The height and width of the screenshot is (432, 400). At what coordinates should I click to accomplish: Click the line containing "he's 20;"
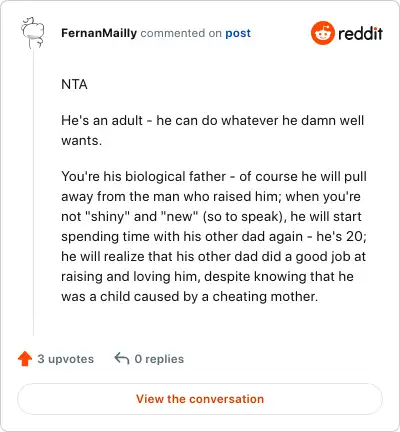coord(214,236)
